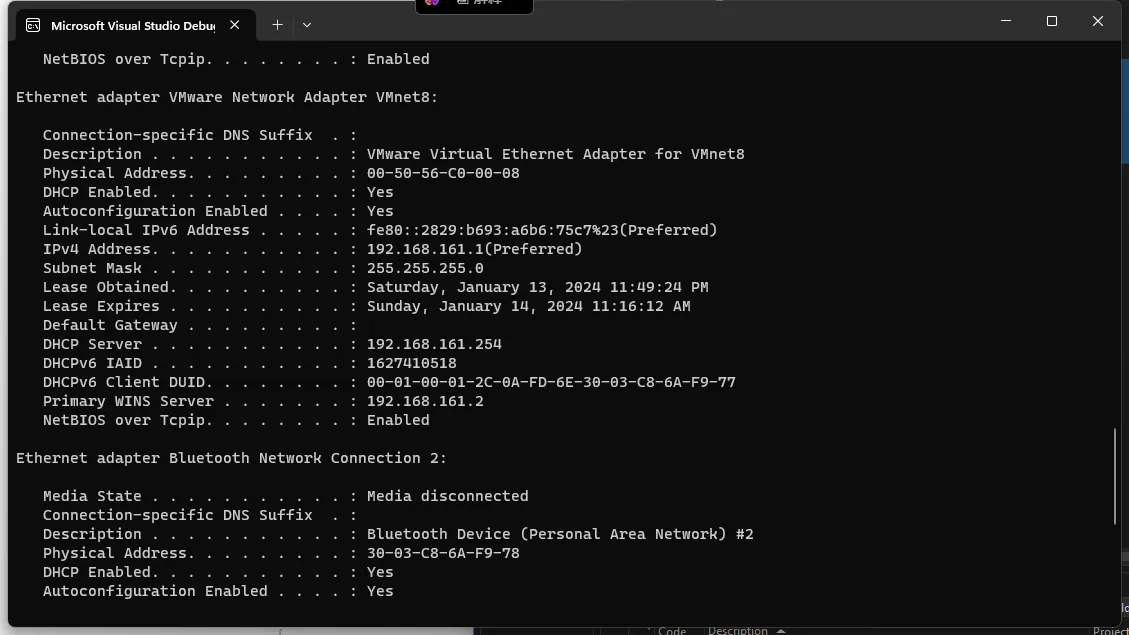Click Bluetooth physical address 30-03-C8-6A-F9-78
The width and height of the screenshot is (1129, 635).
[443, 553]
